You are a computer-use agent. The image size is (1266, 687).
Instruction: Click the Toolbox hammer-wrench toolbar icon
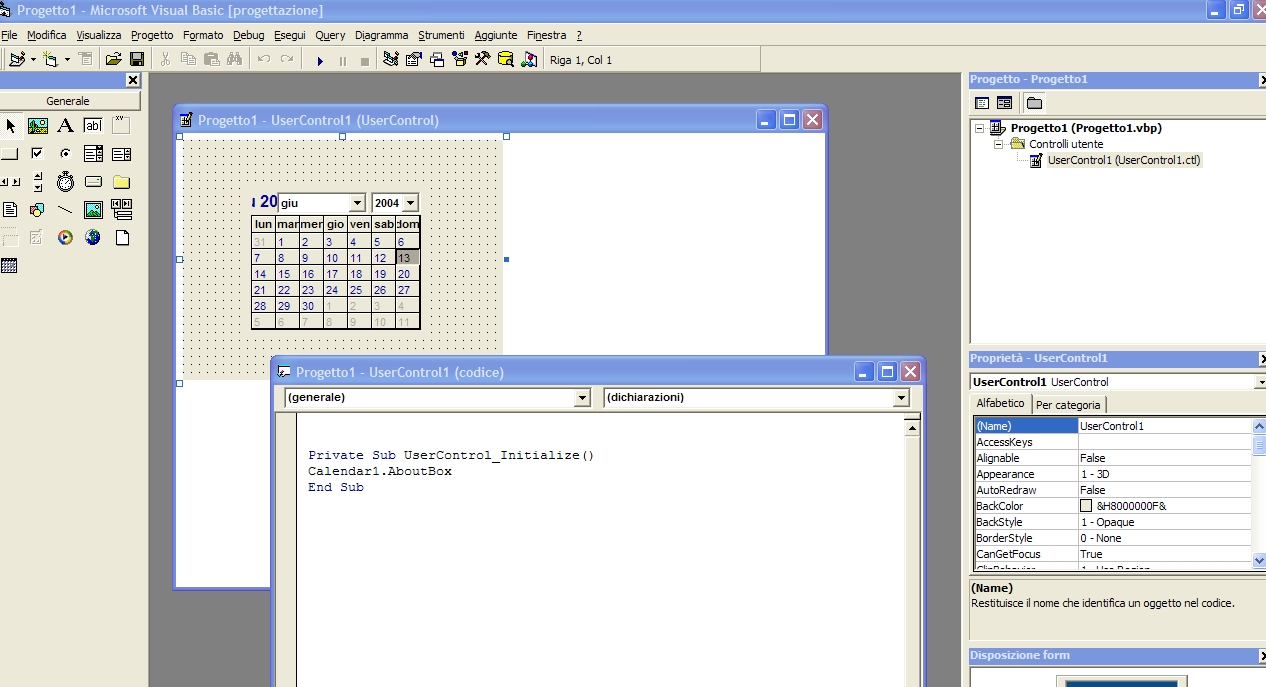pyautogui.click(x=483, y=60)
